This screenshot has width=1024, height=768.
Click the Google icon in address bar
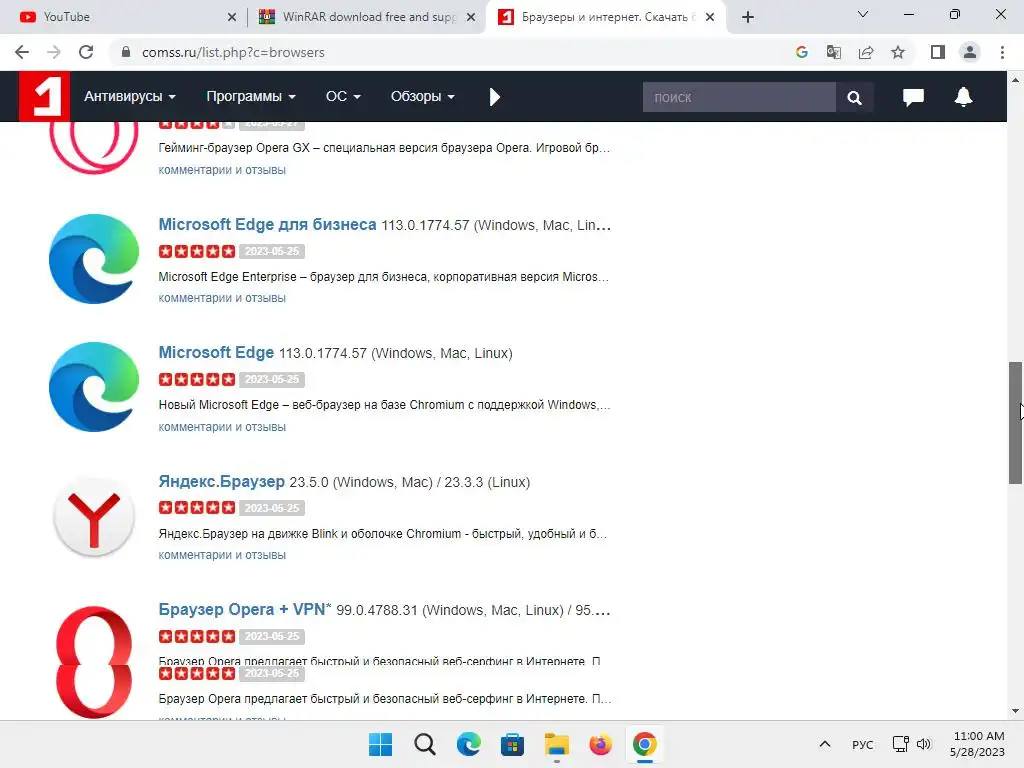click(x=801, y=52)
